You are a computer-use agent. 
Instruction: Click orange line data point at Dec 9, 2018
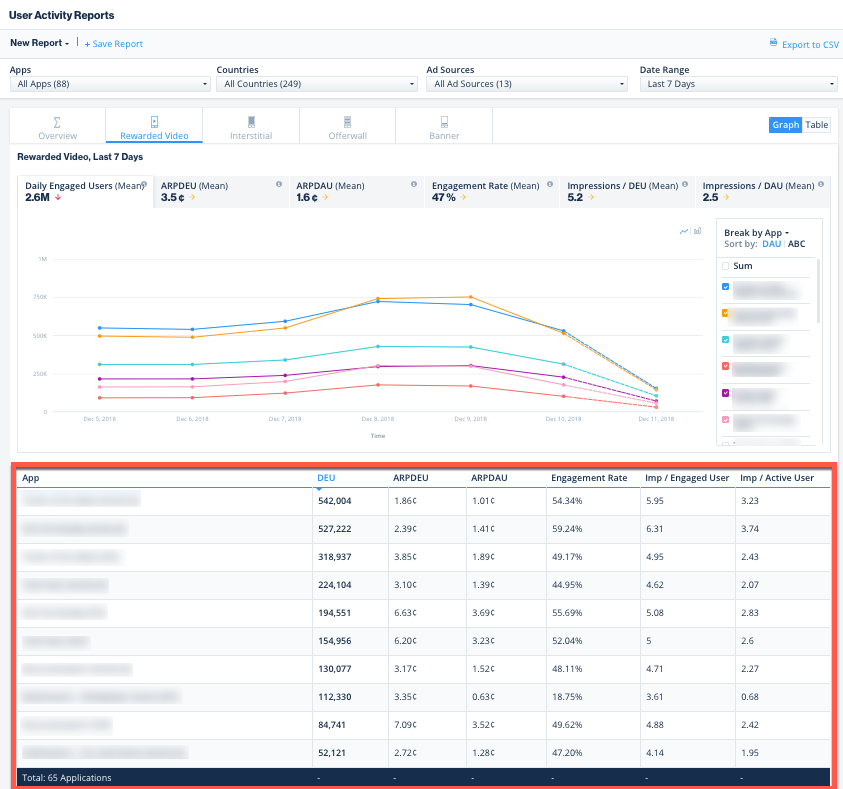point(471,297)
